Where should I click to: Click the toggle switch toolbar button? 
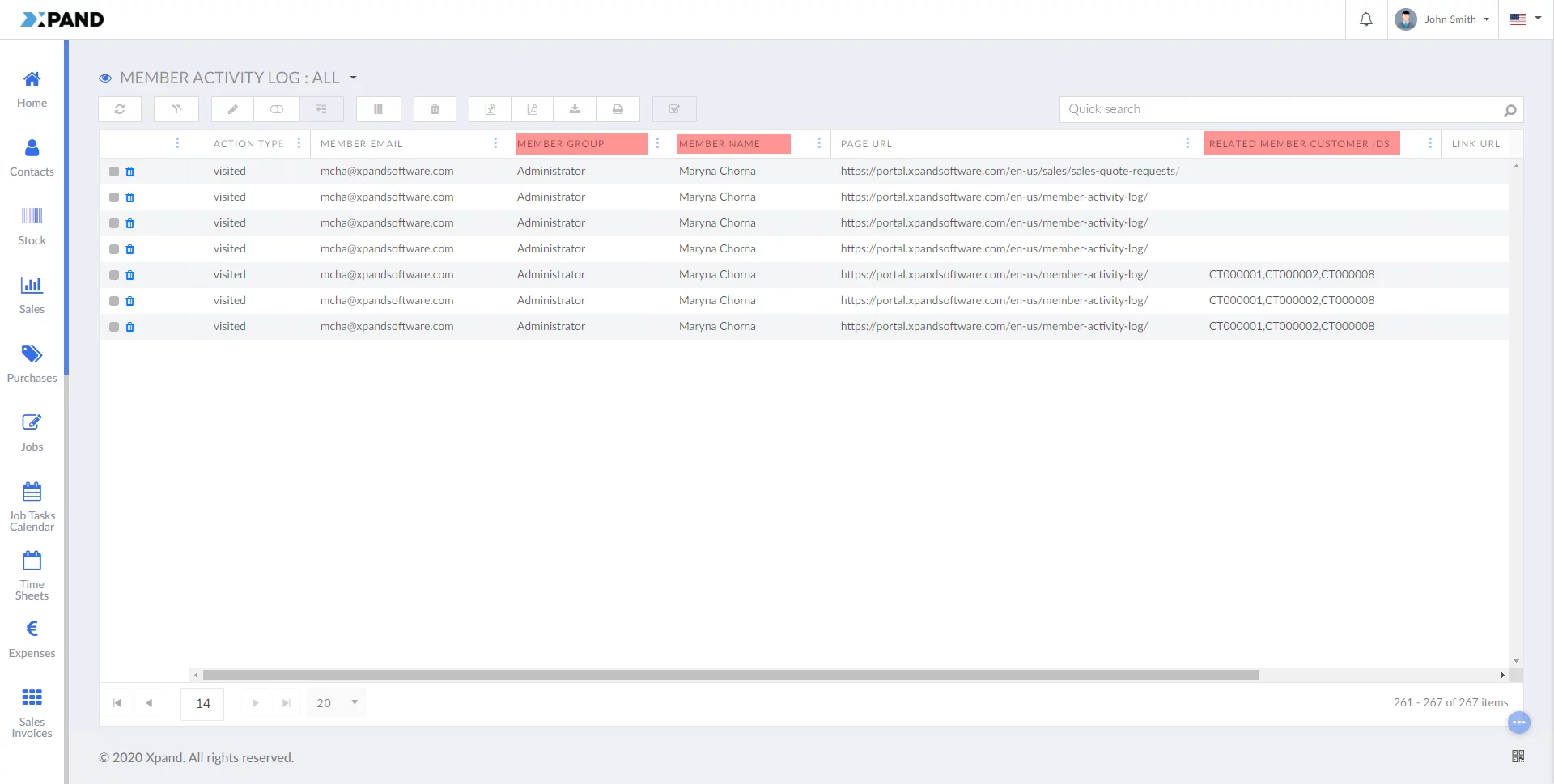[277, 109]
